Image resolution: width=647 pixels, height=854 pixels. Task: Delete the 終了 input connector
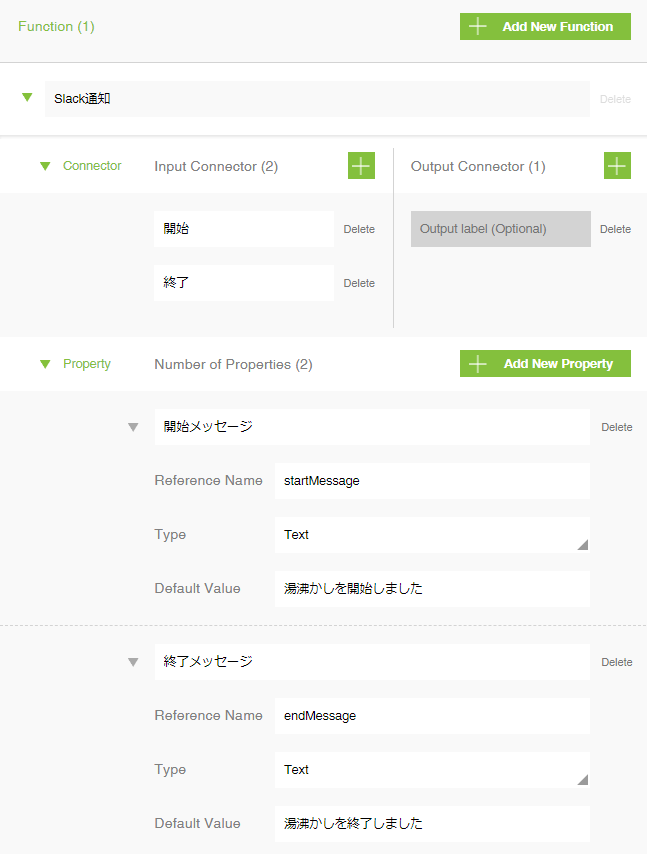[x=359, y=283]
